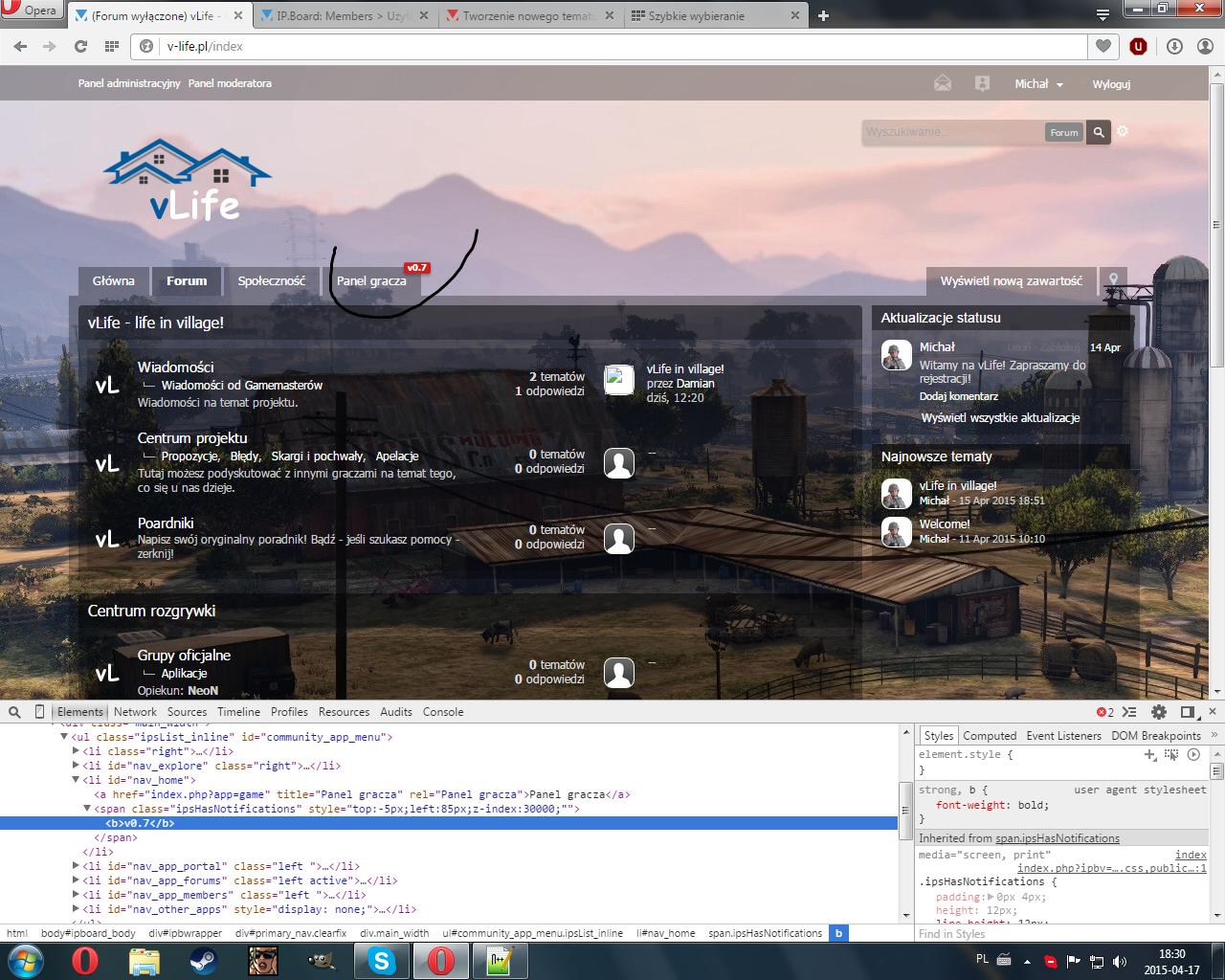Open the Michał user dropdown menu

tap(1038, 84)
